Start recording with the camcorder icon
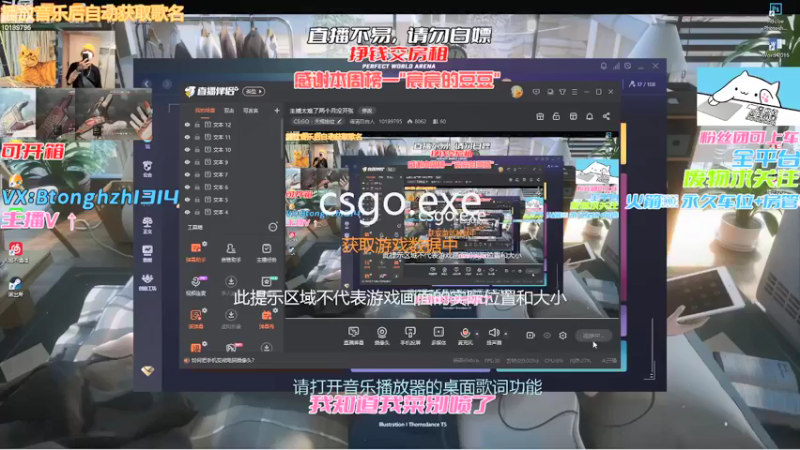The height and width of the screenshot is (450, 800). (530, 335)
